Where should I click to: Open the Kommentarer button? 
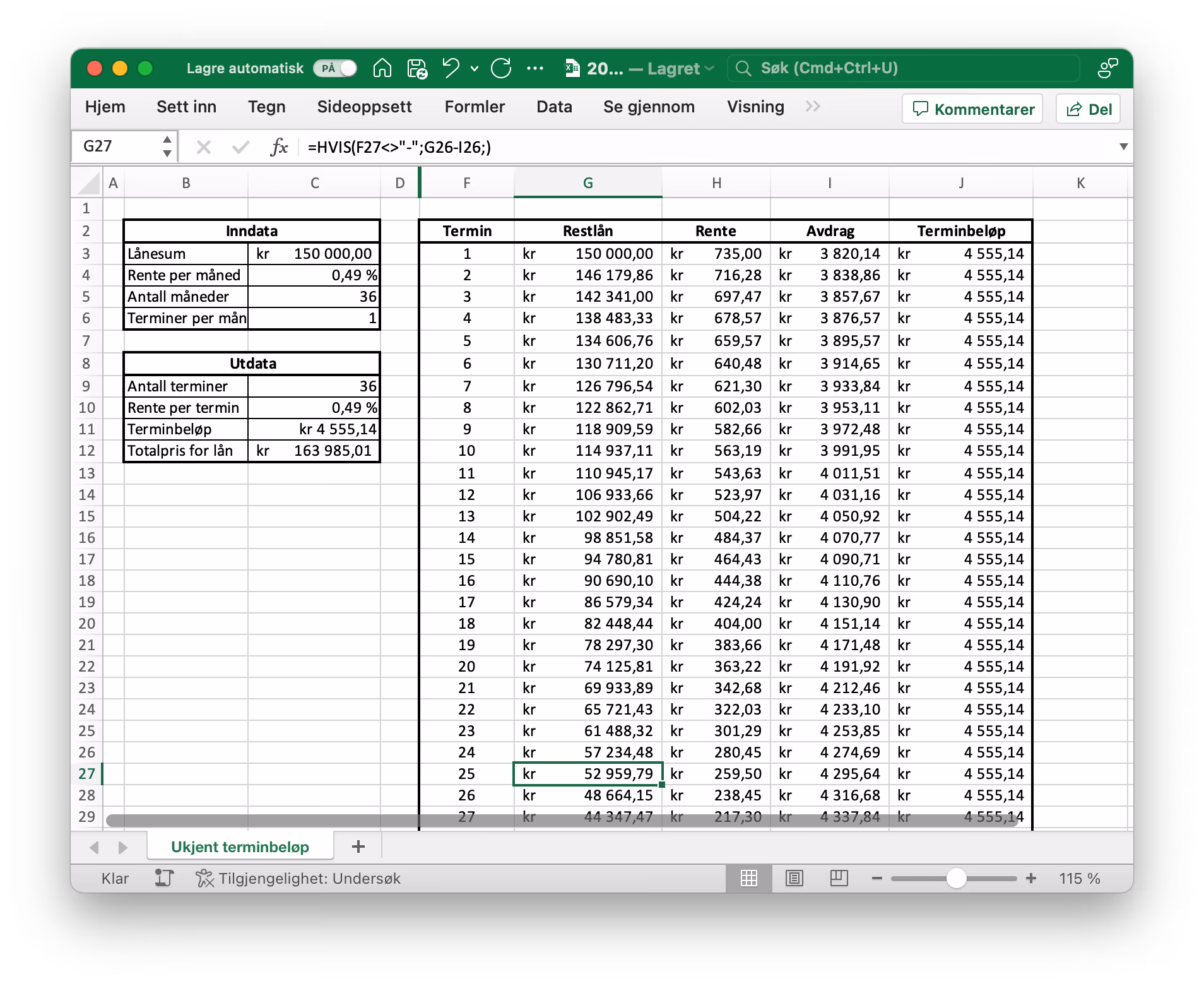(972, 109)
